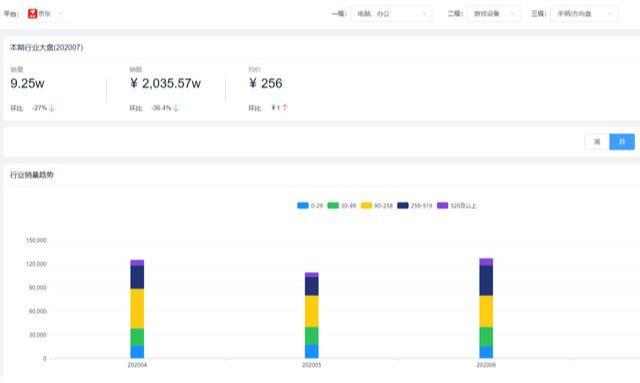
Task: Toggle the navy 259-519 legend series
Action: coord(415,205)
